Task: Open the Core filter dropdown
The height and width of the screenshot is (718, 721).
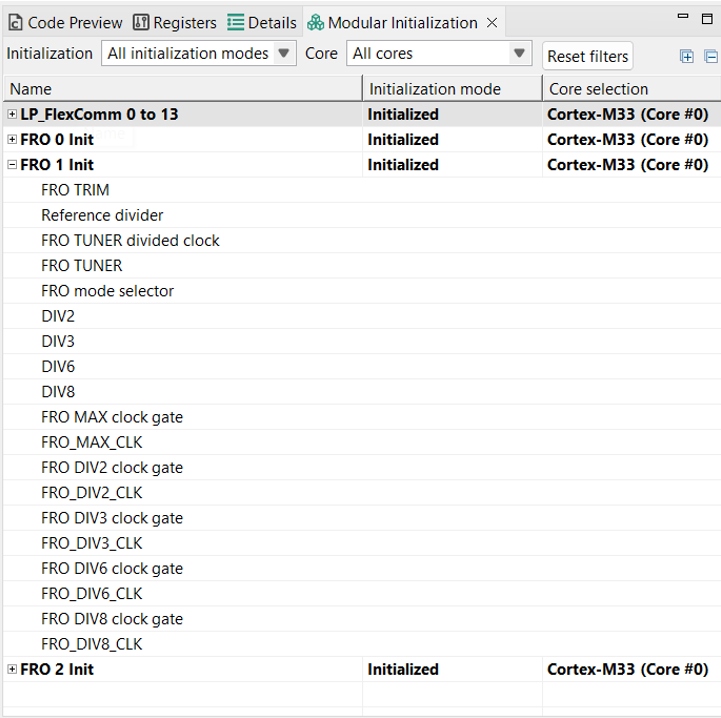Action: 438,53
